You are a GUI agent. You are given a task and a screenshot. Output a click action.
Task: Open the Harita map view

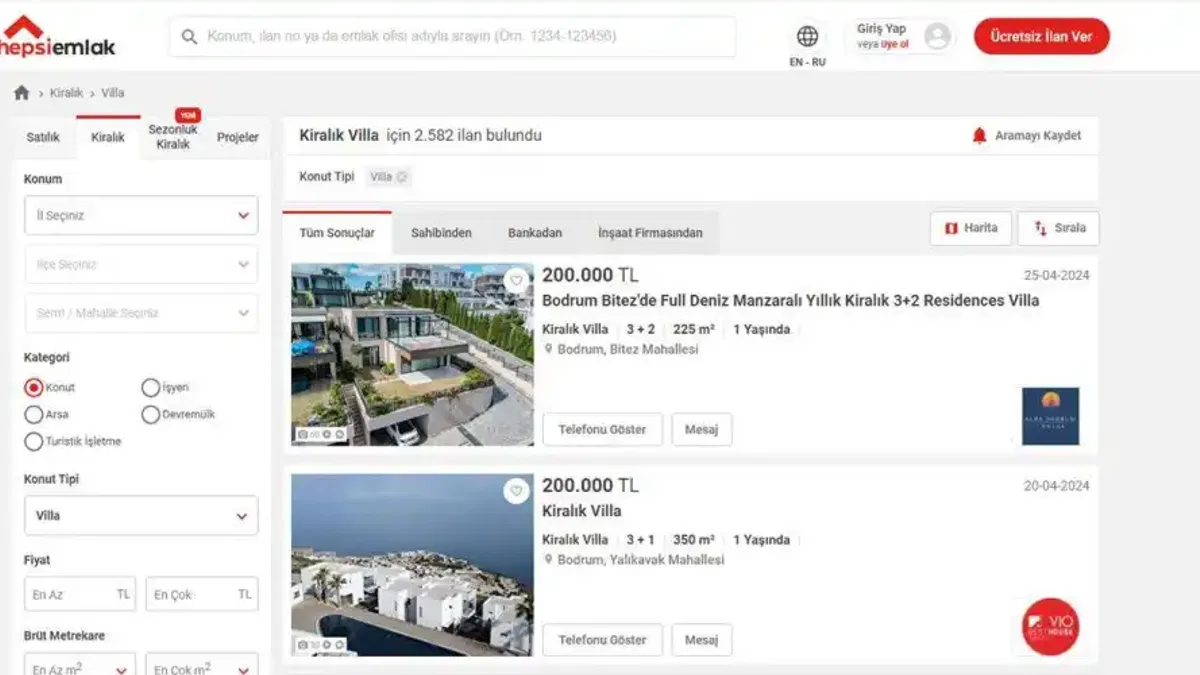(971, 228)
